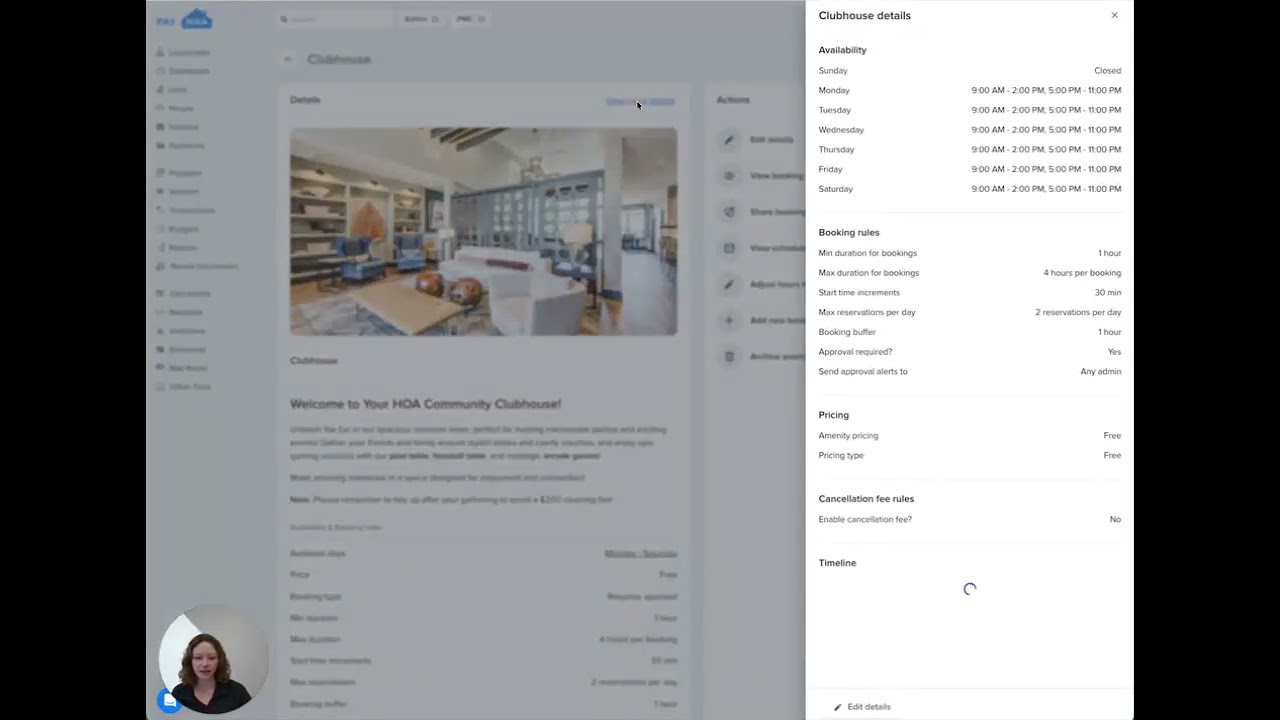Image resolution: width=1280 pixels, height=720 pixels.
Task: Click the Closed value for Sunday
Action: point(1107,71)
